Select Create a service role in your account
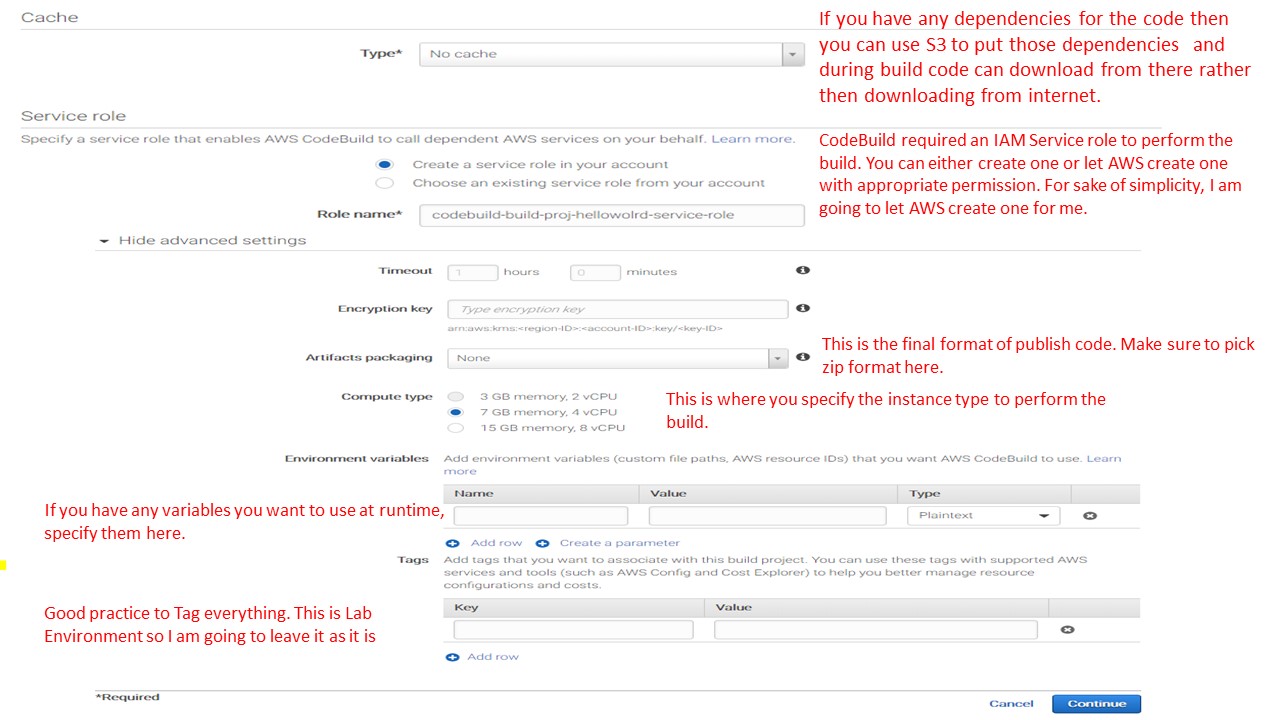 (385, 164)
